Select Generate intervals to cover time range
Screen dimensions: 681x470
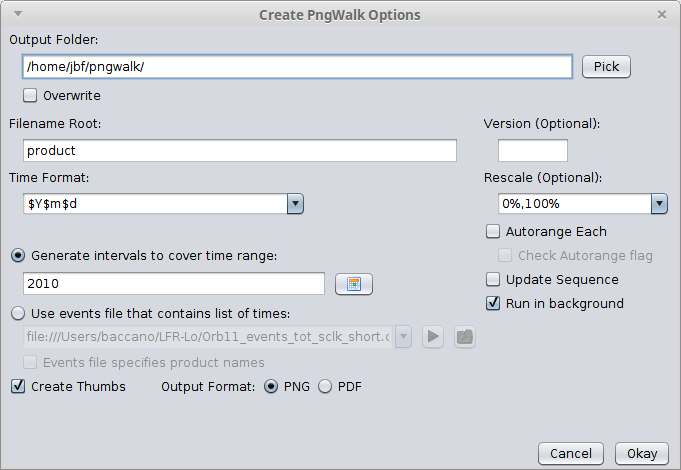tap(18, 255)
